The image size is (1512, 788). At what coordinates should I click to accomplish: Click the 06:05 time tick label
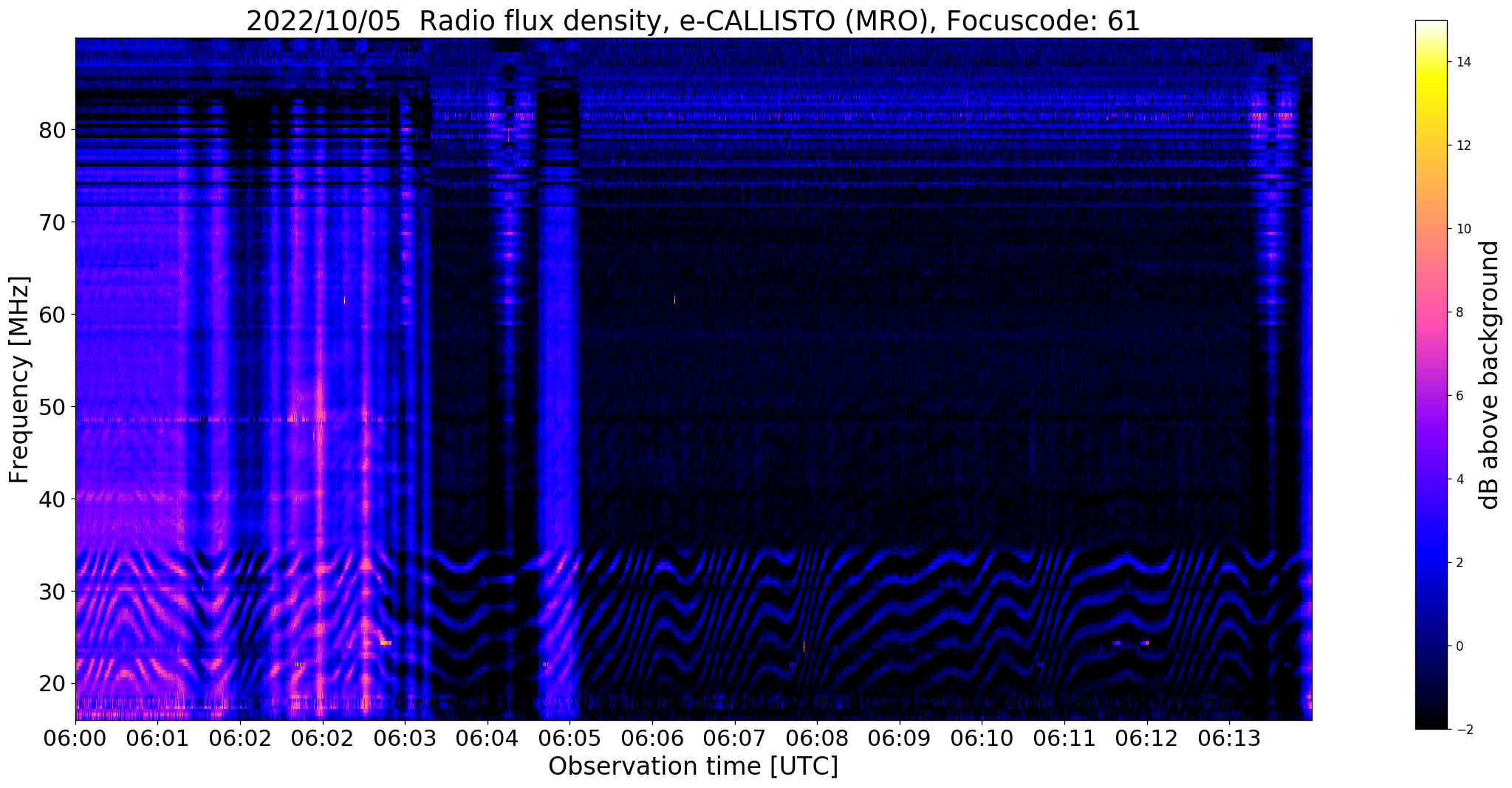tap(569, 737)
